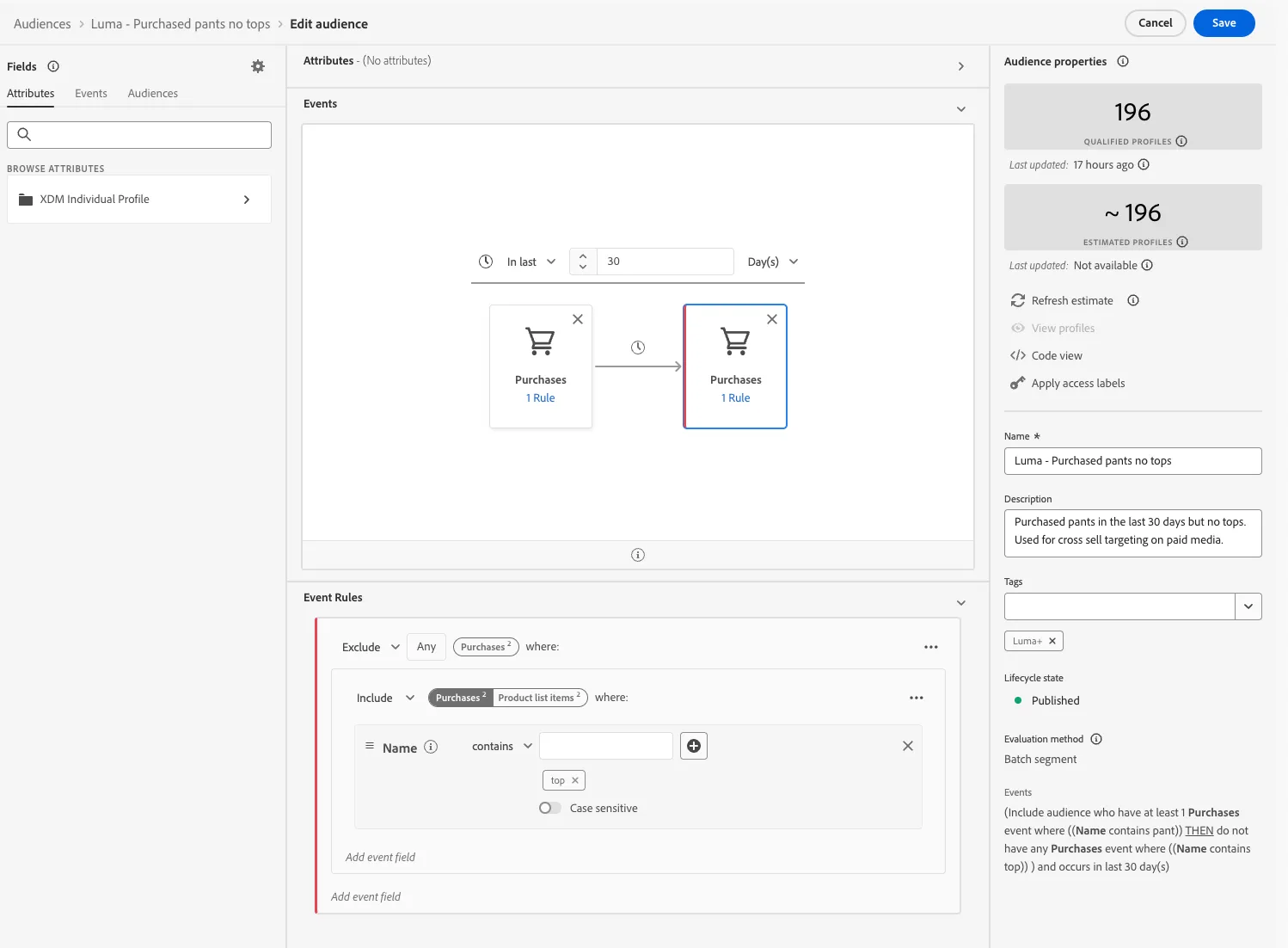
Task: Click the Evaluation method info icon
Action: click(1096, 739)
